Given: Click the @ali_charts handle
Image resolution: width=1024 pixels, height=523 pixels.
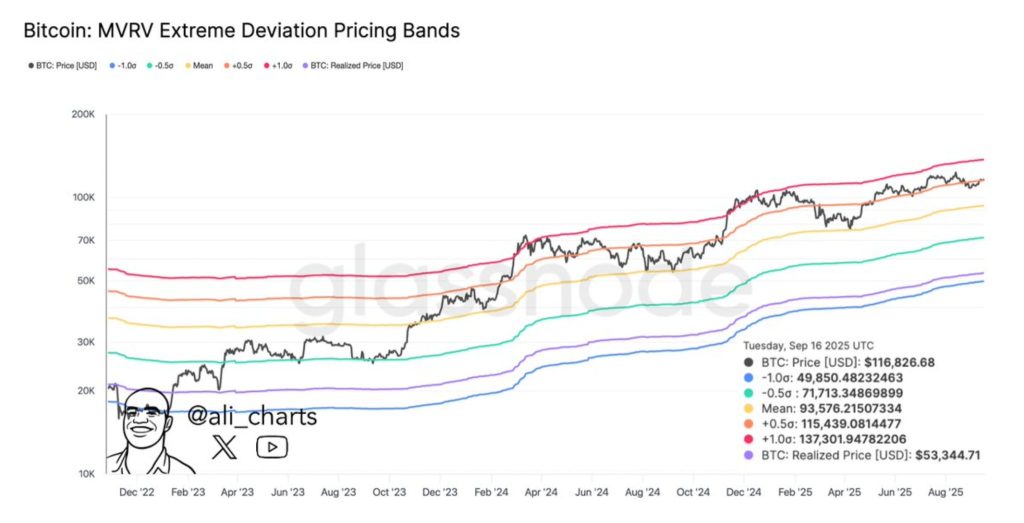Looking at the screenshot, I should tap(252, 417).
